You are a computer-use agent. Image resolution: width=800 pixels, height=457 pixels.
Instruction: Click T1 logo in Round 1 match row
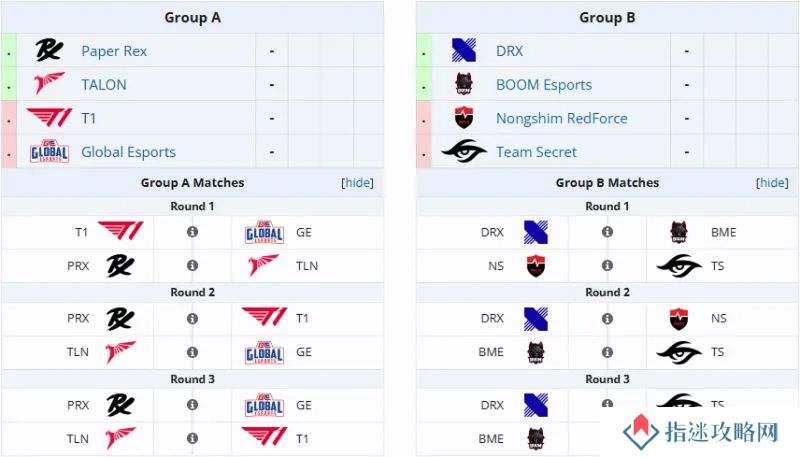[121, 231]
